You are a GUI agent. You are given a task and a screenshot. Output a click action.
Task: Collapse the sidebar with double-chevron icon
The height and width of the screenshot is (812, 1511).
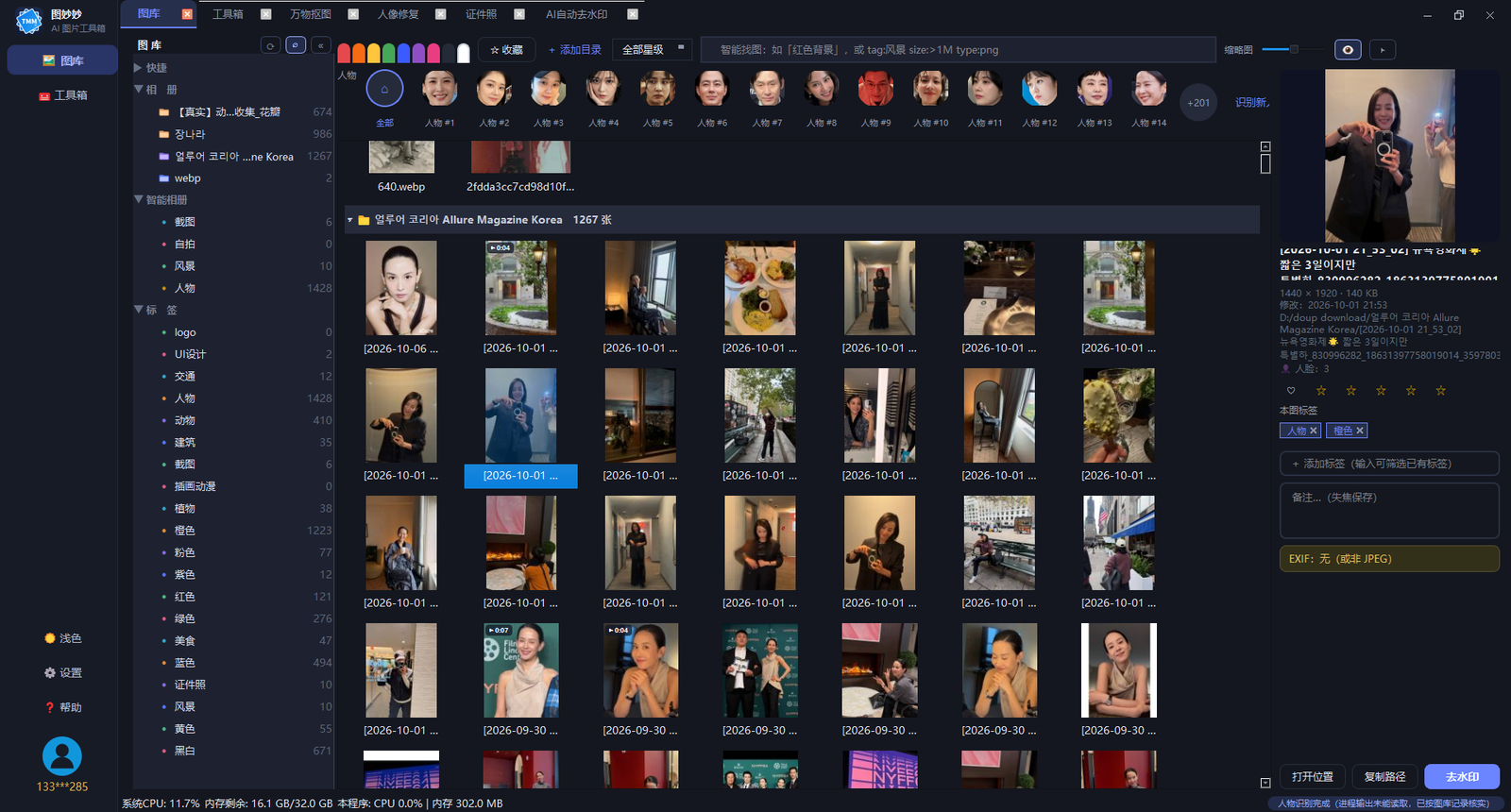click(321, 45)
